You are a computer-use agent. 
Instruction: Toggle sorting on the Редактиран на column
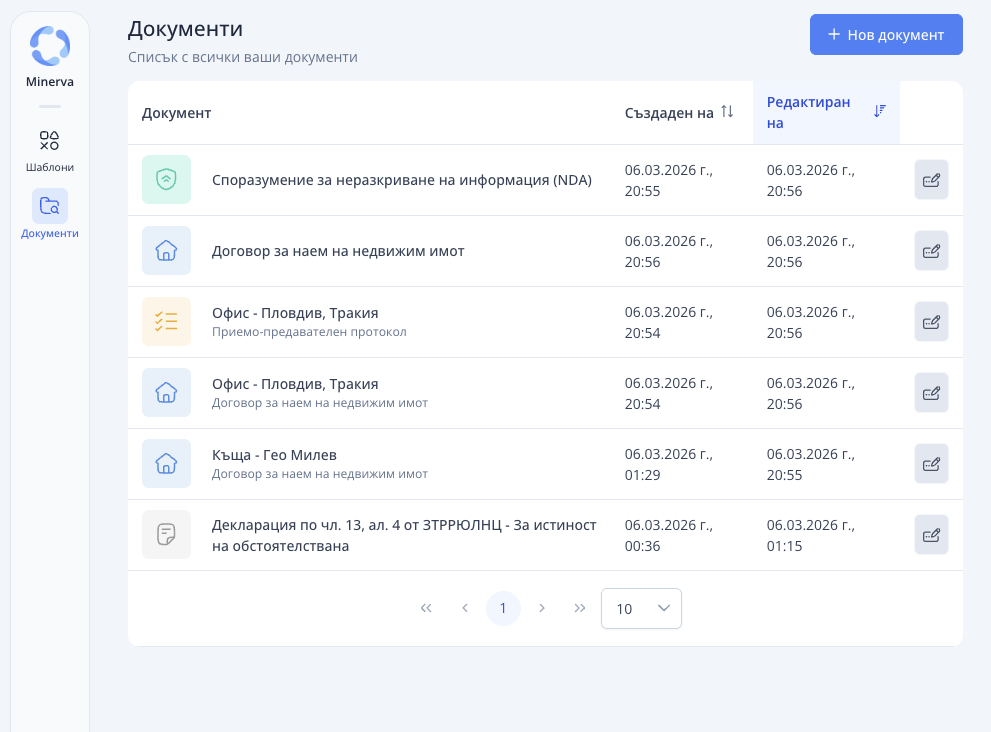(879, 111)
